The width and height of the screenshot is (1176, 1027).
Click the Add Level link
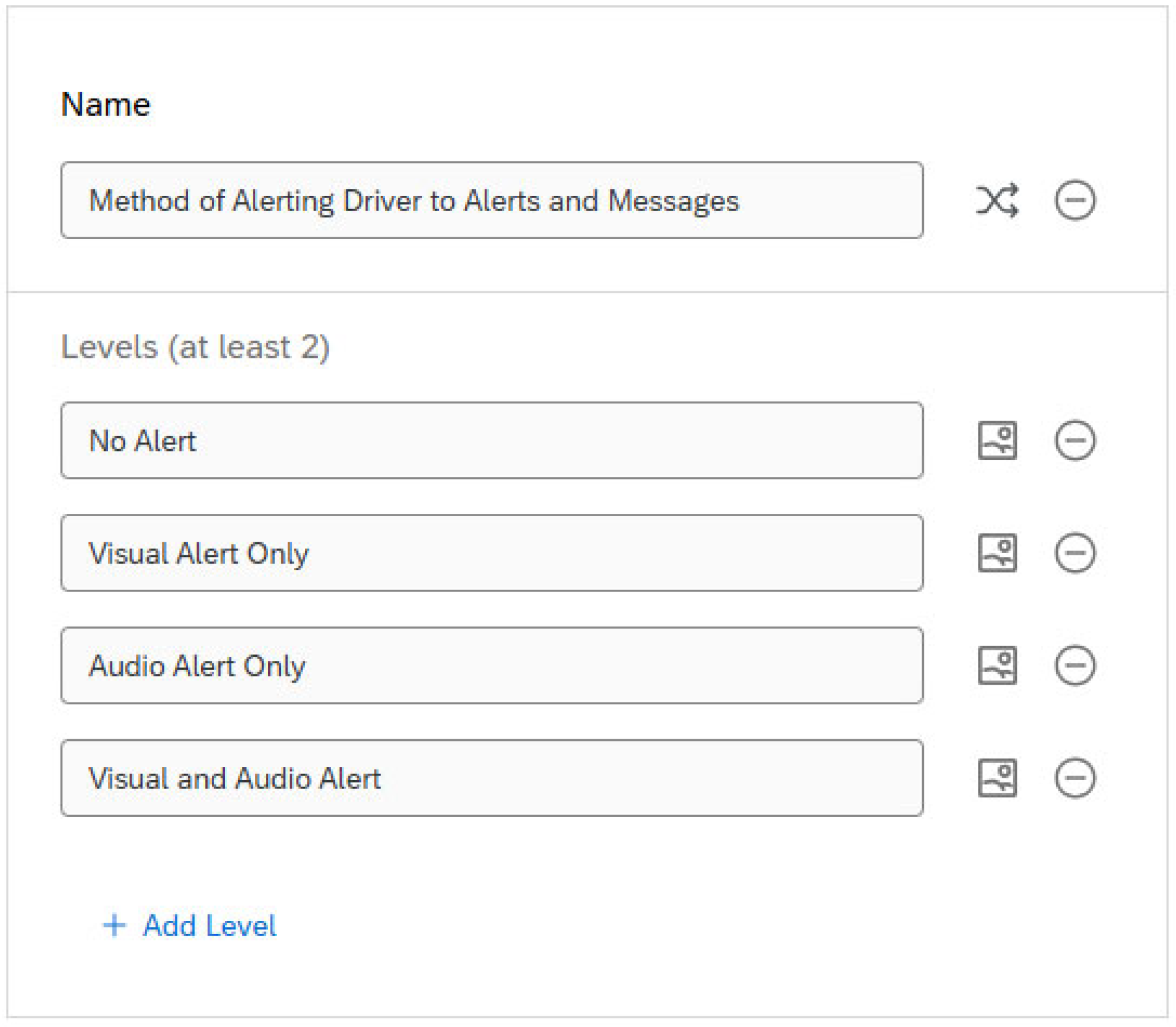coord(209,926)
